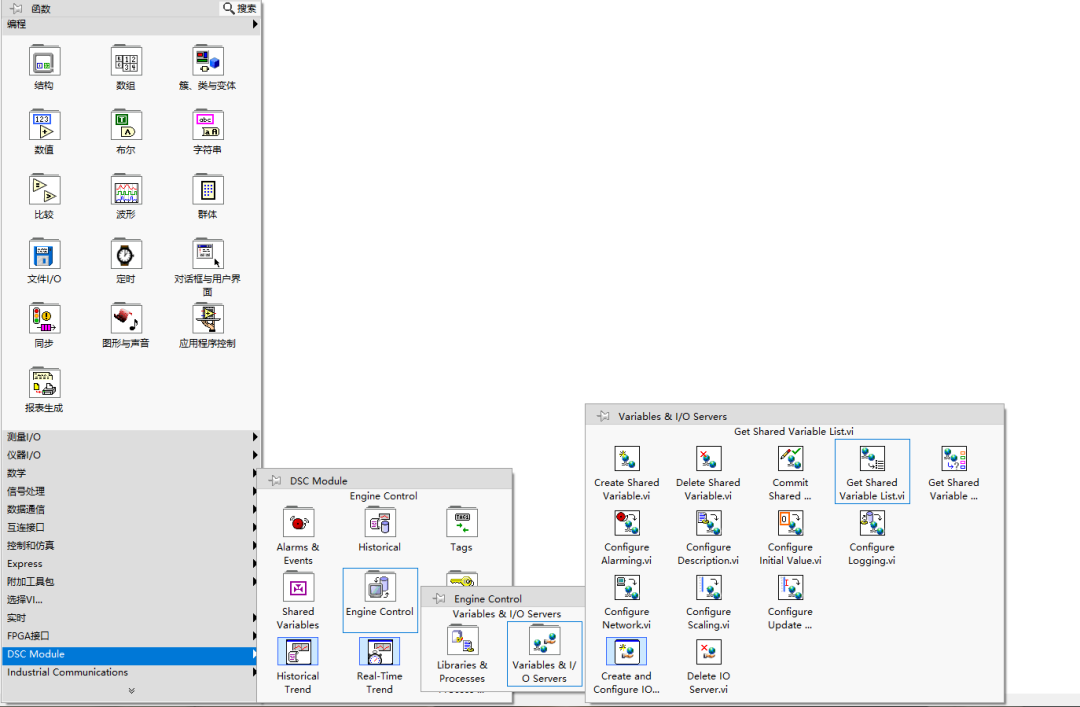This screenshot has height=707, width=1080.
Task: Select the Configure Scaling.vi icon
Action: [708, 588]
